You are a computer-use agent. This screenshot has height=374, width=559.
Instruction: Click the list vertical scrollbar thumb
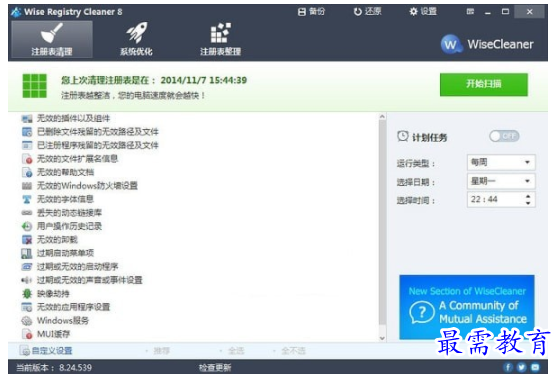[382, 223]
